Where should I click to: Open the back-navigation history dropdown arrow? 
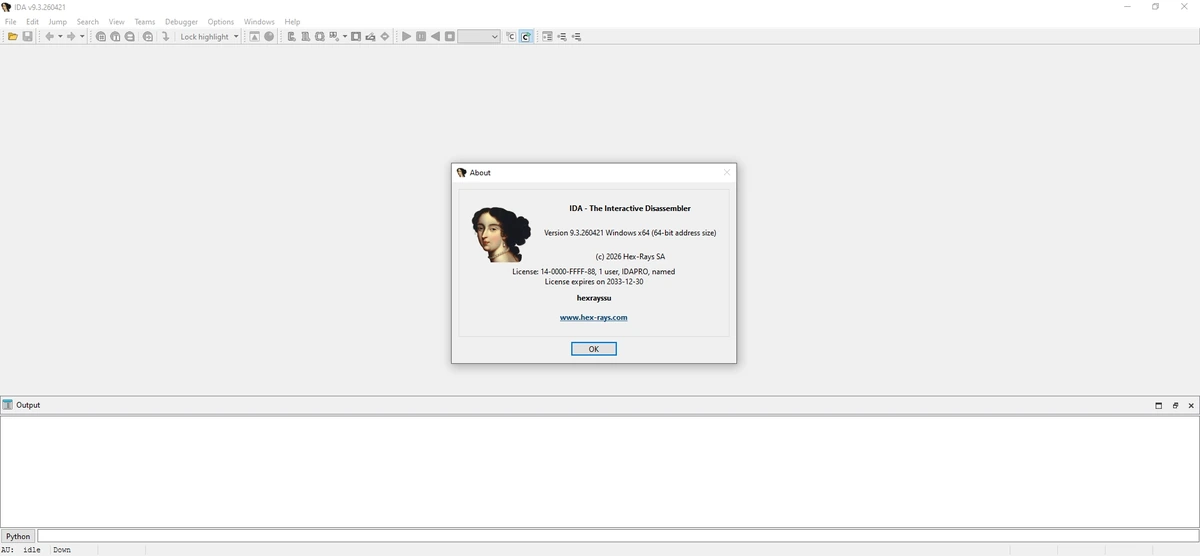pyautogui.click(x=60, y=37)
